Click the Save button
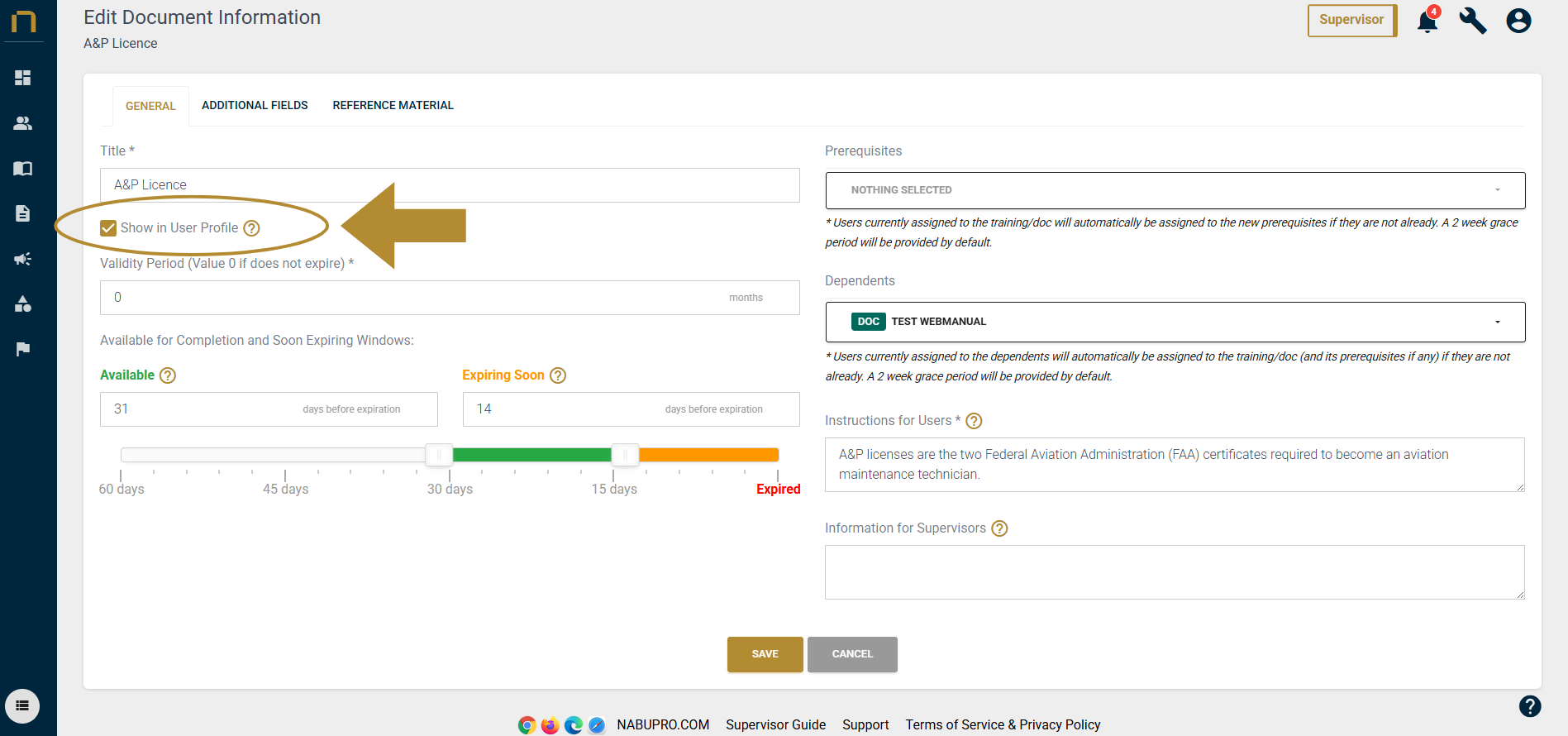This screenshot has width=1568, height=736. (765, 654)
